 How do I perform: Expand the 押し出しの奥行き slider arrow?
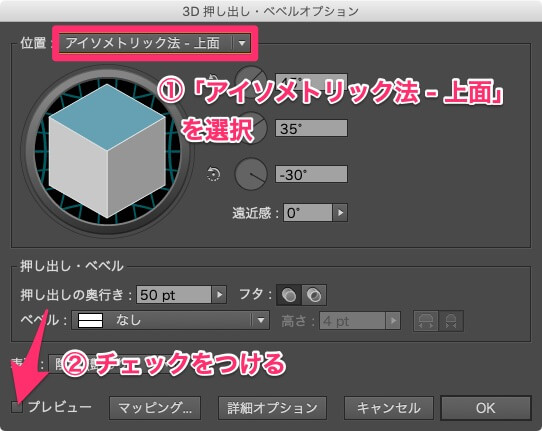(x=219, y=295)
